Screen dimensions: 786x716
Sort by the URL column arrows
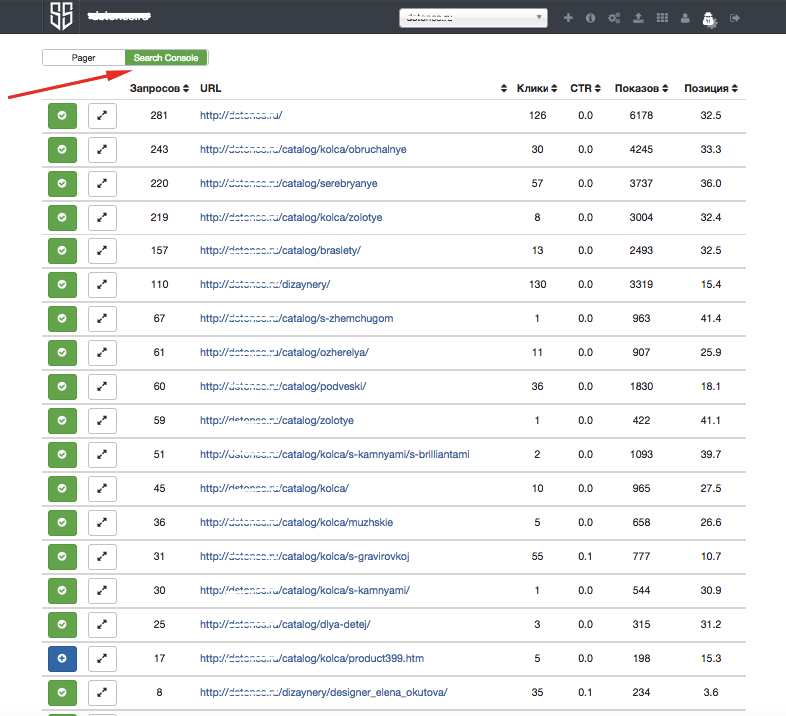tap(504, 88)
